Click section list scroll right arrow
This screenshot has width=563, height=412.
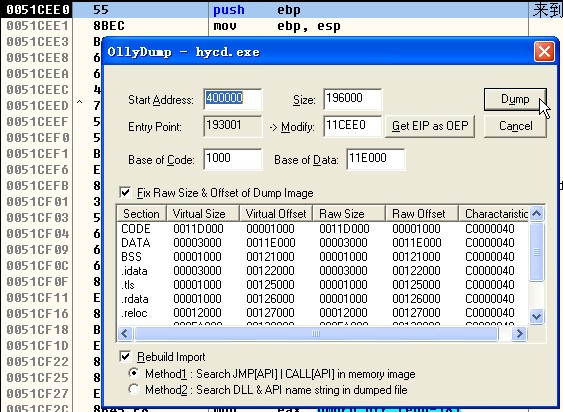519,334
